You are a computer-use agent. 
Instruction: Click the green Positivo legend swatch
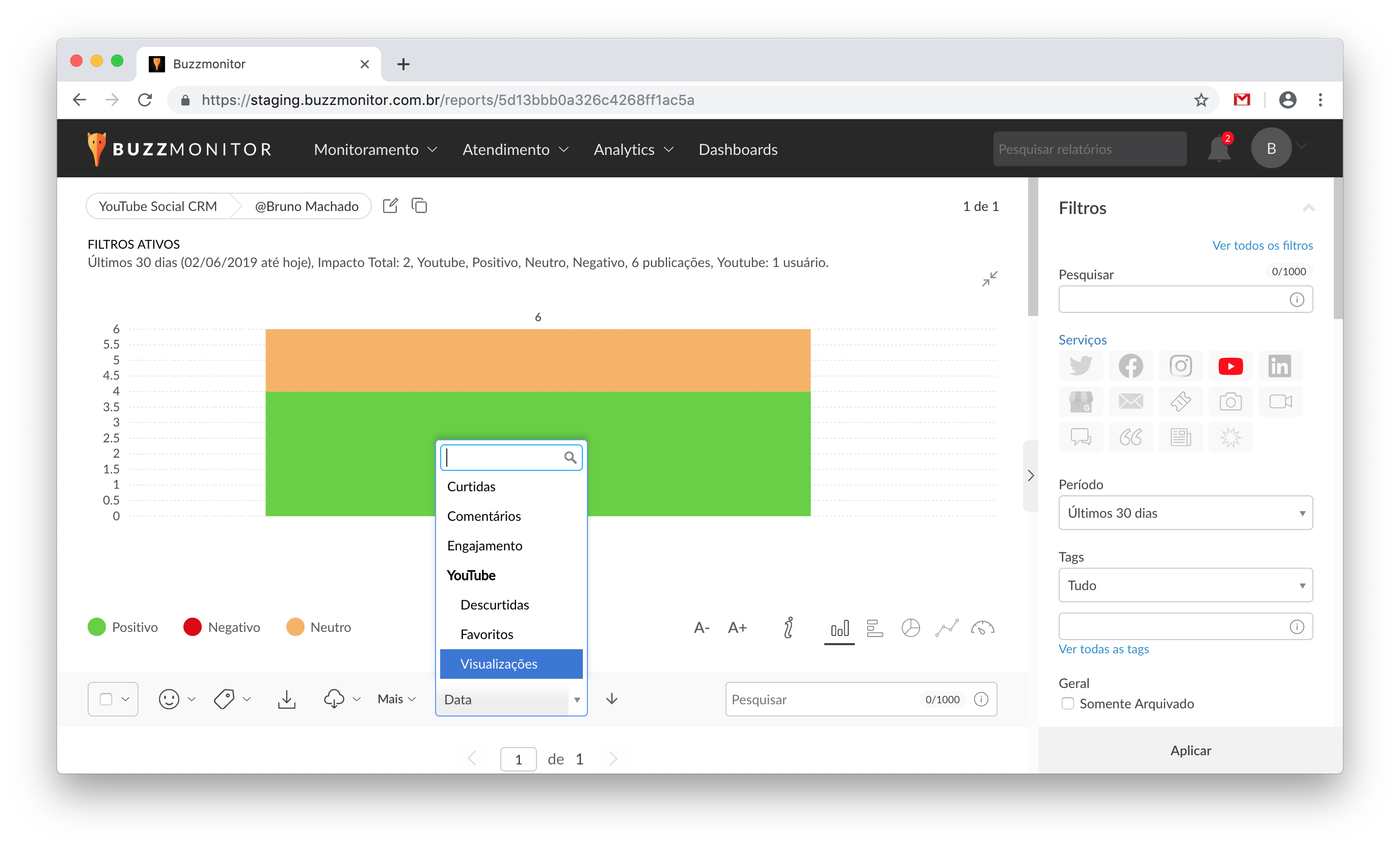tap(97, 627)
